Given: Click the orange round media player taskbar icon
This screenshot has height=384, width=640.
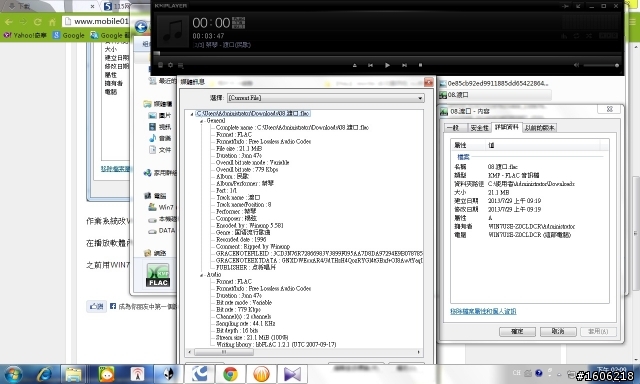Looking at the screenshot, I should (261, 374).
